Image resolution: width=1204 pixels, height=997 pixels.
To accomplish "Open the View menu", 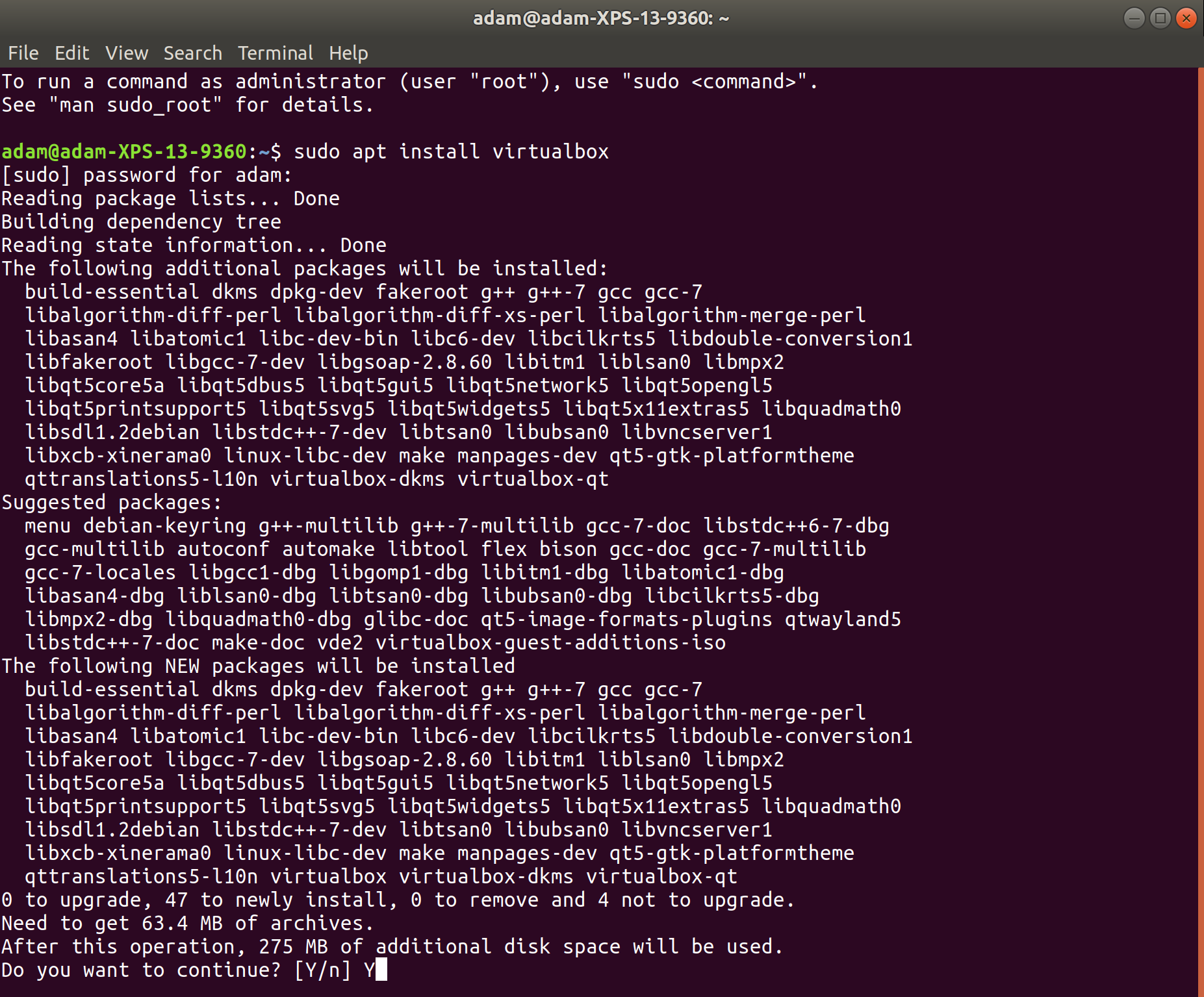I will 127,53.
